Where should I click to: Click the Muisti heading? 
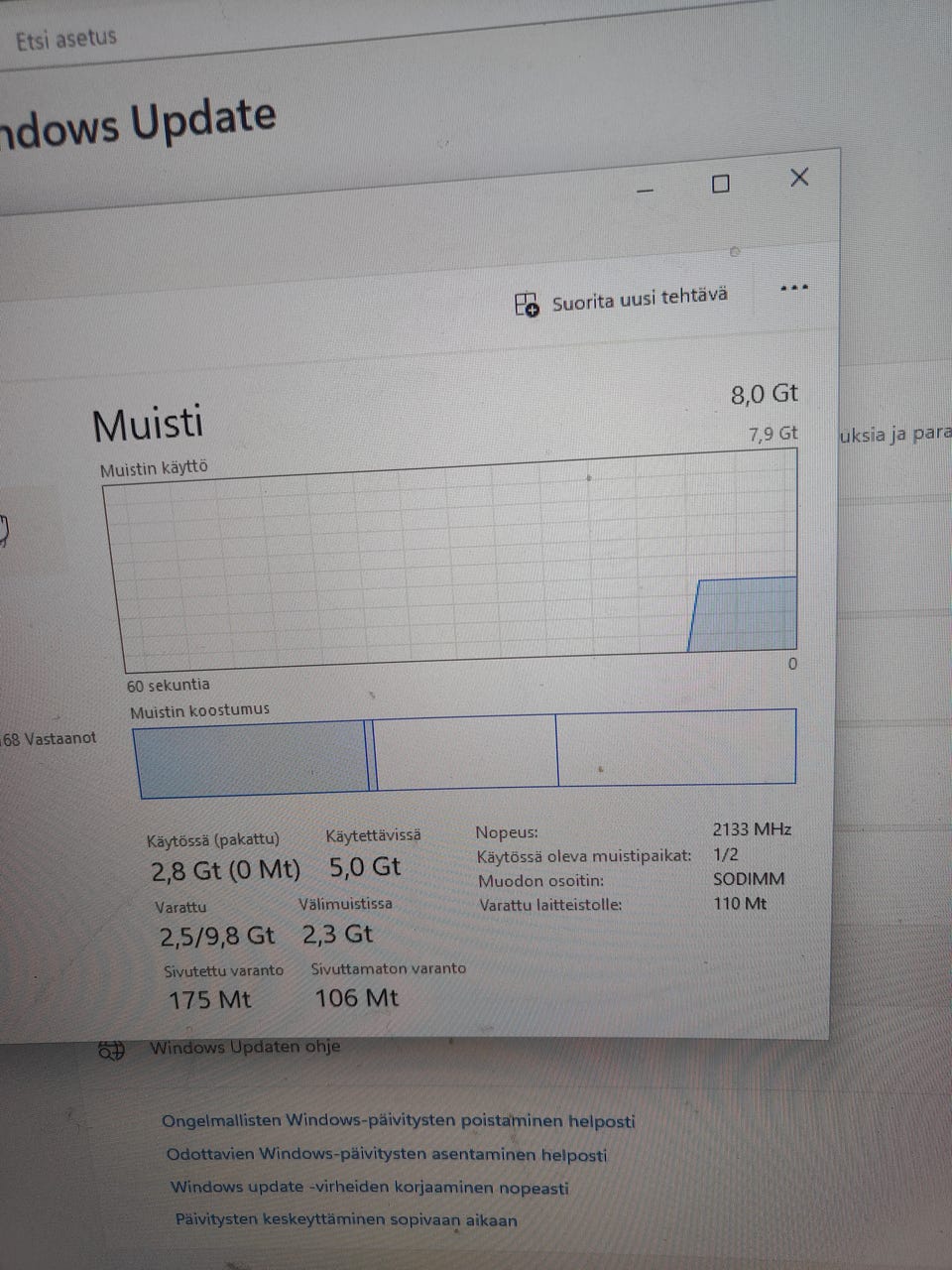[148, 424]
